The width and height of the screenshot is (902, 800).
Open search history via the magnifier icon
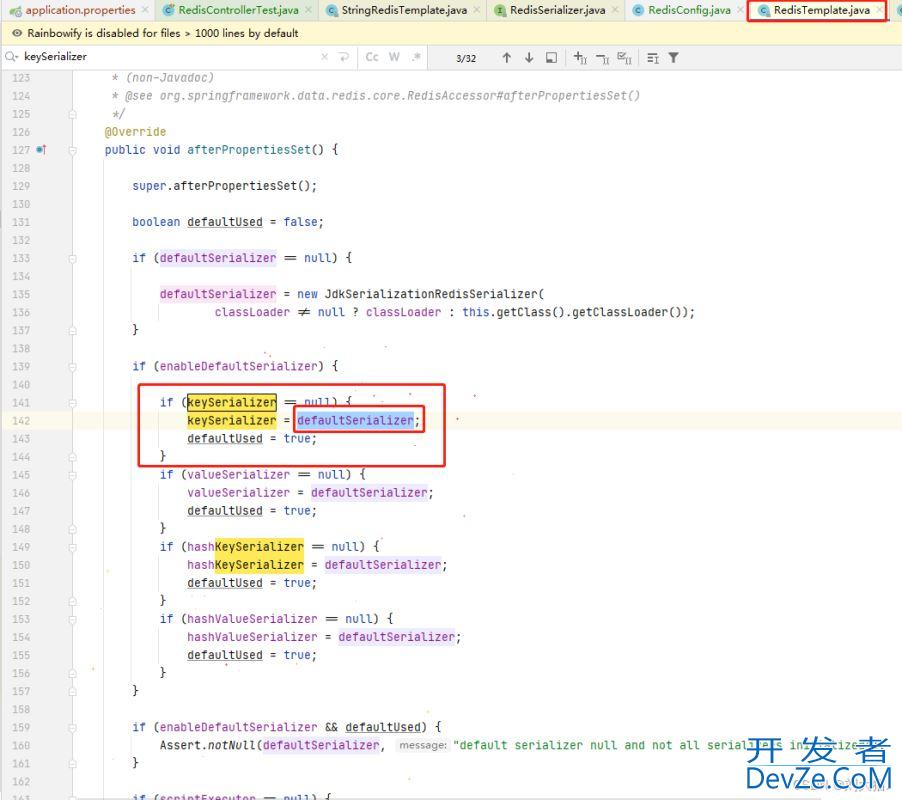coord(12,56)
